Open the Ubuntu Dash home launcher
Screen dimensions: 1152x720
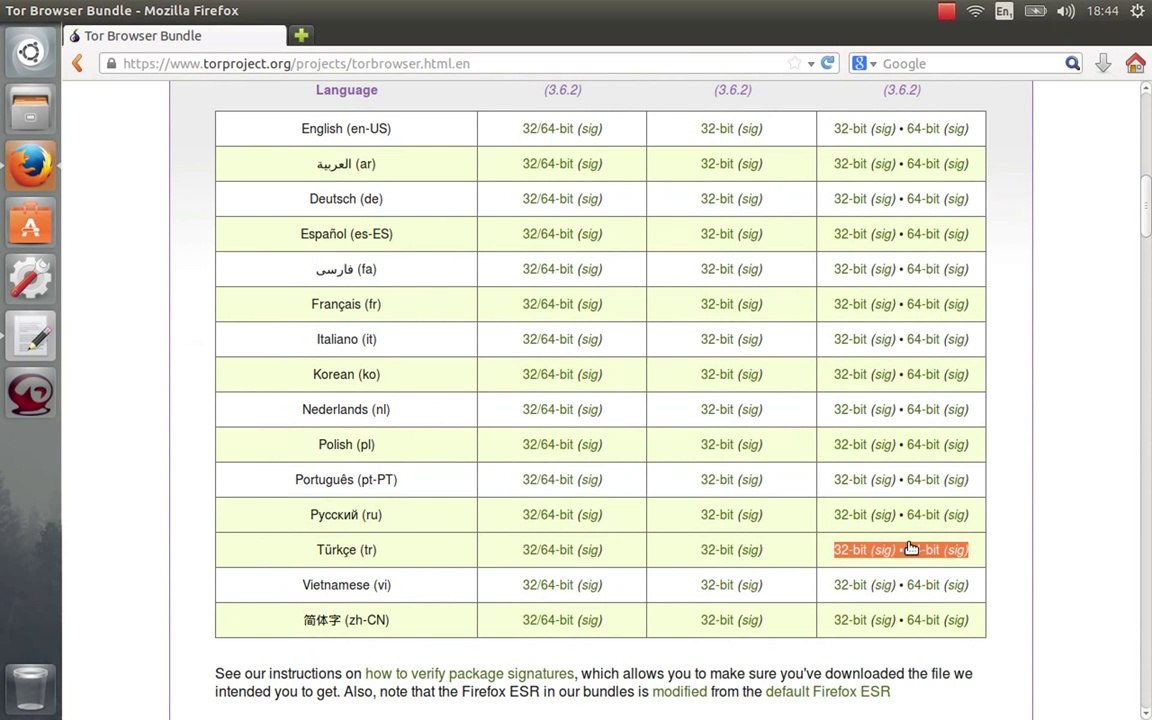[30, 53]
